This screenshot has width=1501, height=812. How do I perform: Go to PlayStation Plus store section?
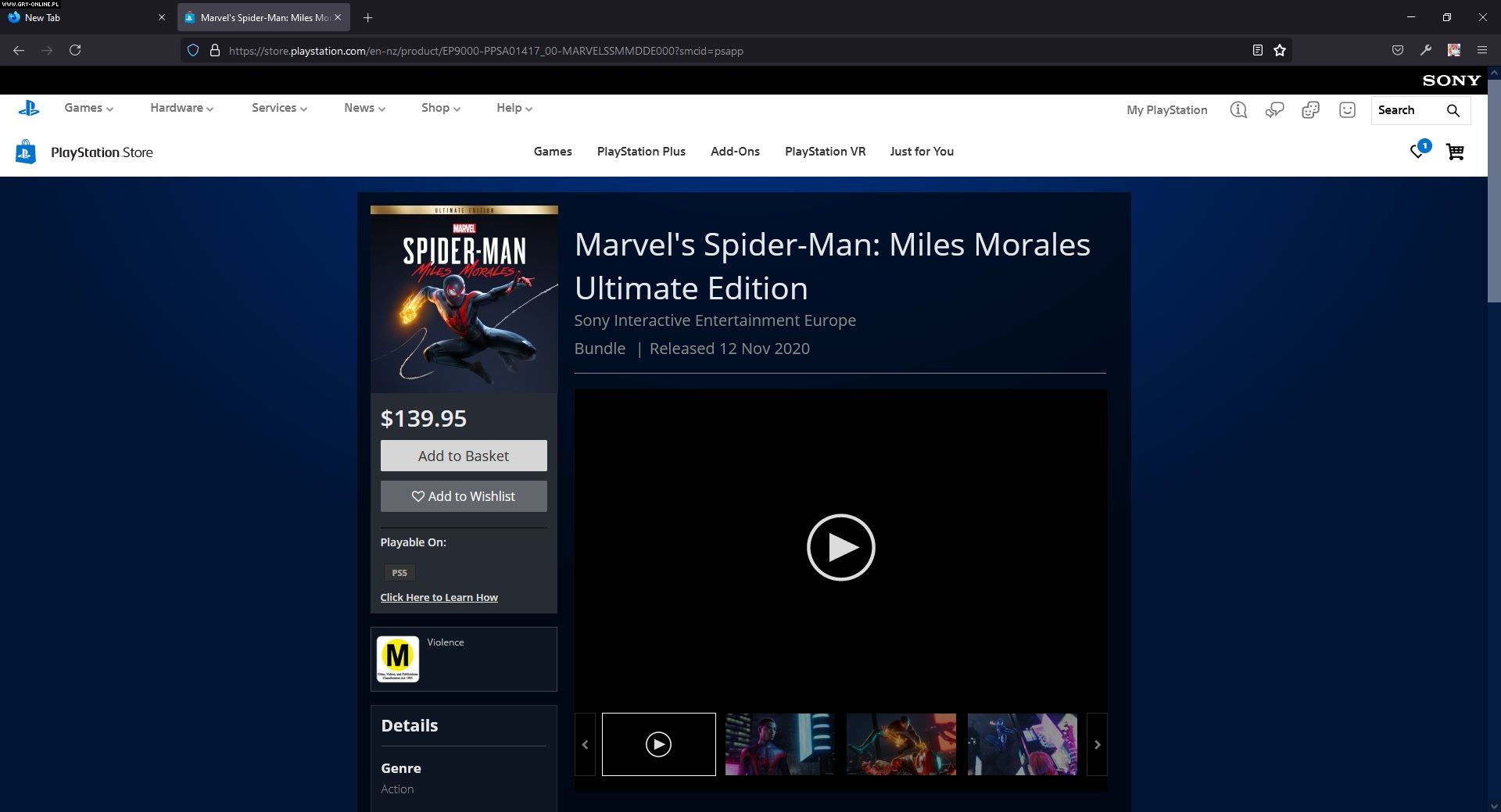[641, 152]
